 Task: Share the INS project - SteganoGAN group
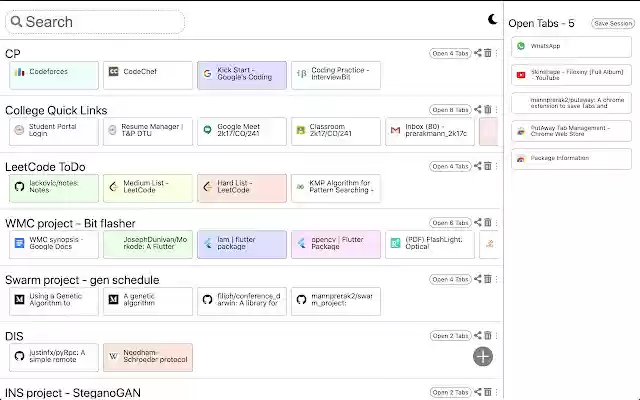[x=478, y=392]
